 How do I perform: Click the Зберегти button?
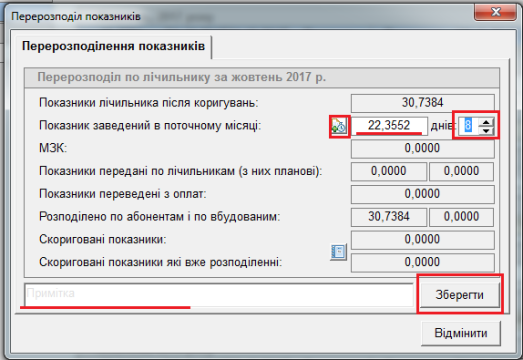[460, 295]
